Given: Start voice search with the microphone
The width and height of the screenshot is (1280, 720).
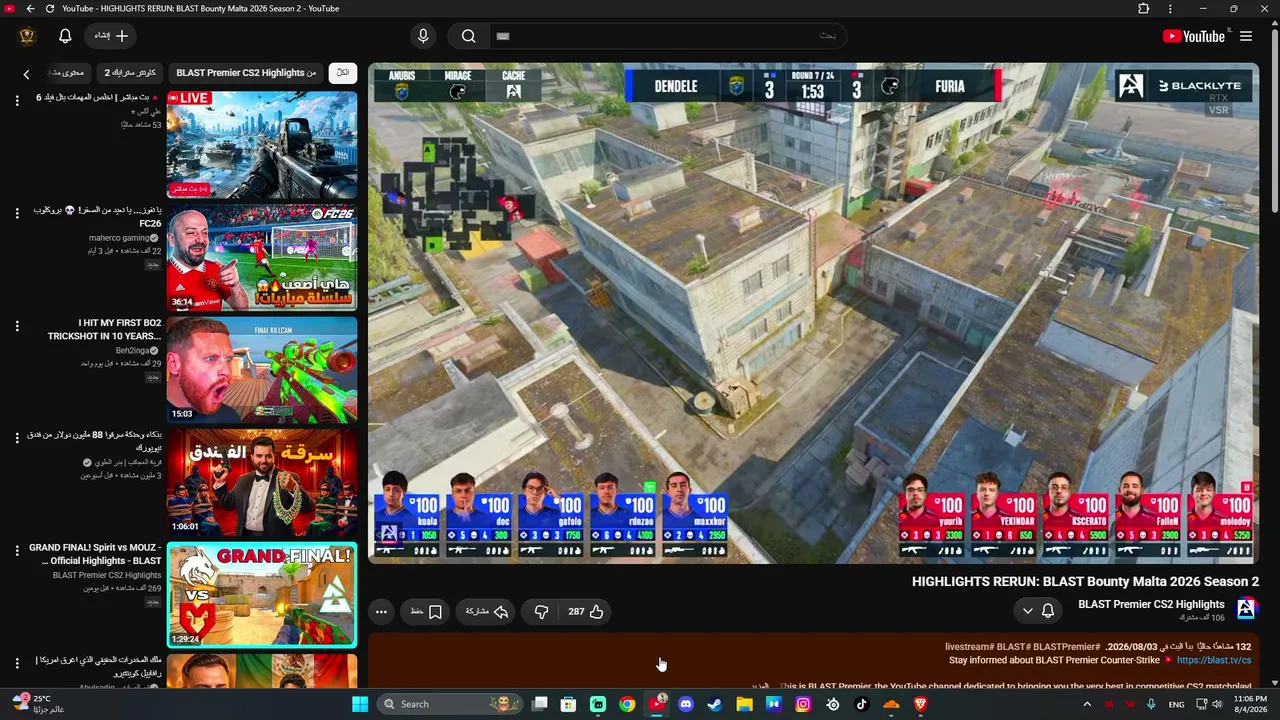Looking at the screenshot, I should [x=423, y=36].
